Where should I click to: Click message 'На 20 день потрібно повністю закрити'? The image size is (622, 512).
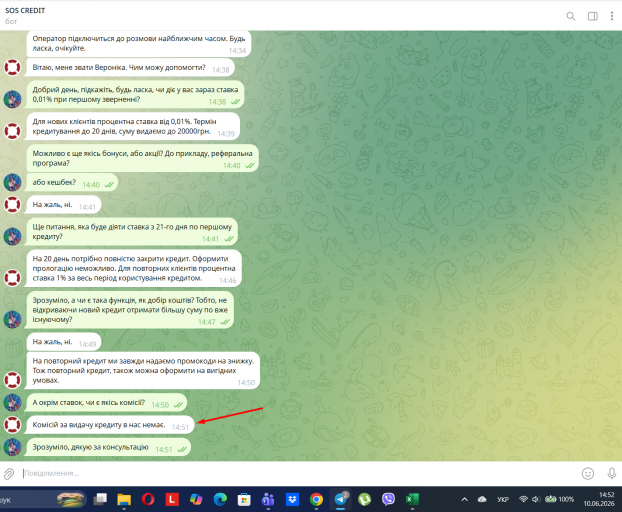134,269
